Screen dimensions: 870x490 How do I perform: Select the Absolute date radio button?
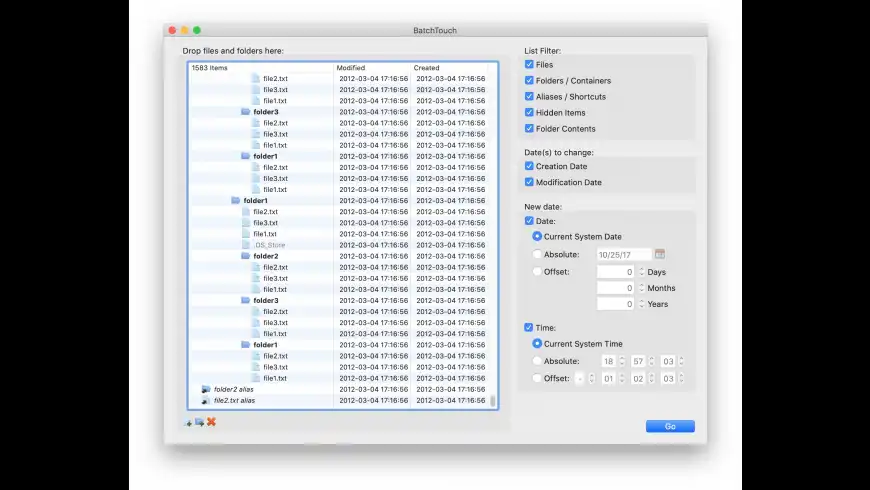tap(537, 254)
